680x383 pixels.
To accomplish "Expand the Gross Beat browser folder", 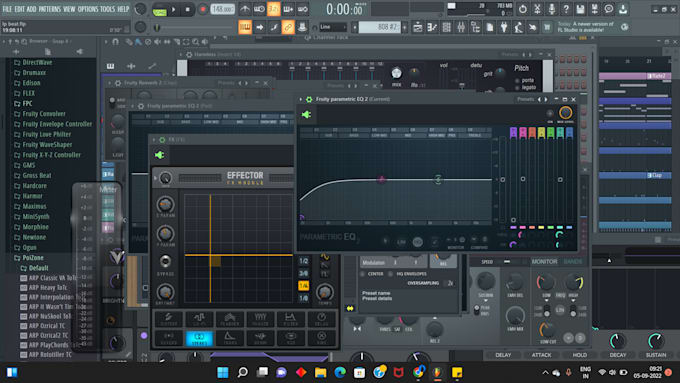I will [x=33, y=175].
